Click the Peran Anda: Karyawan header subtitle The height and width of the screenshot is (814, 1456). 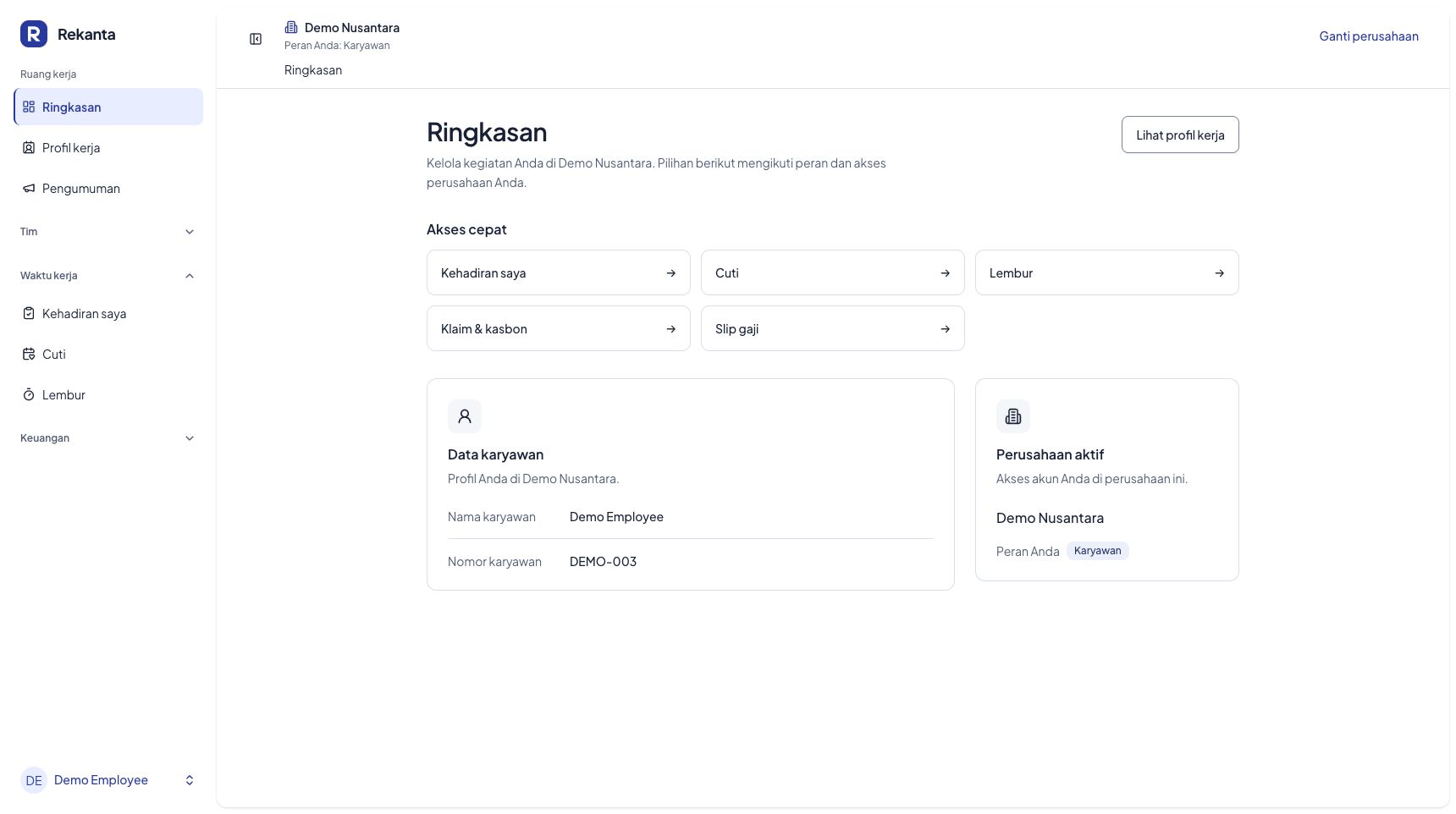click(x=337, y=46)
